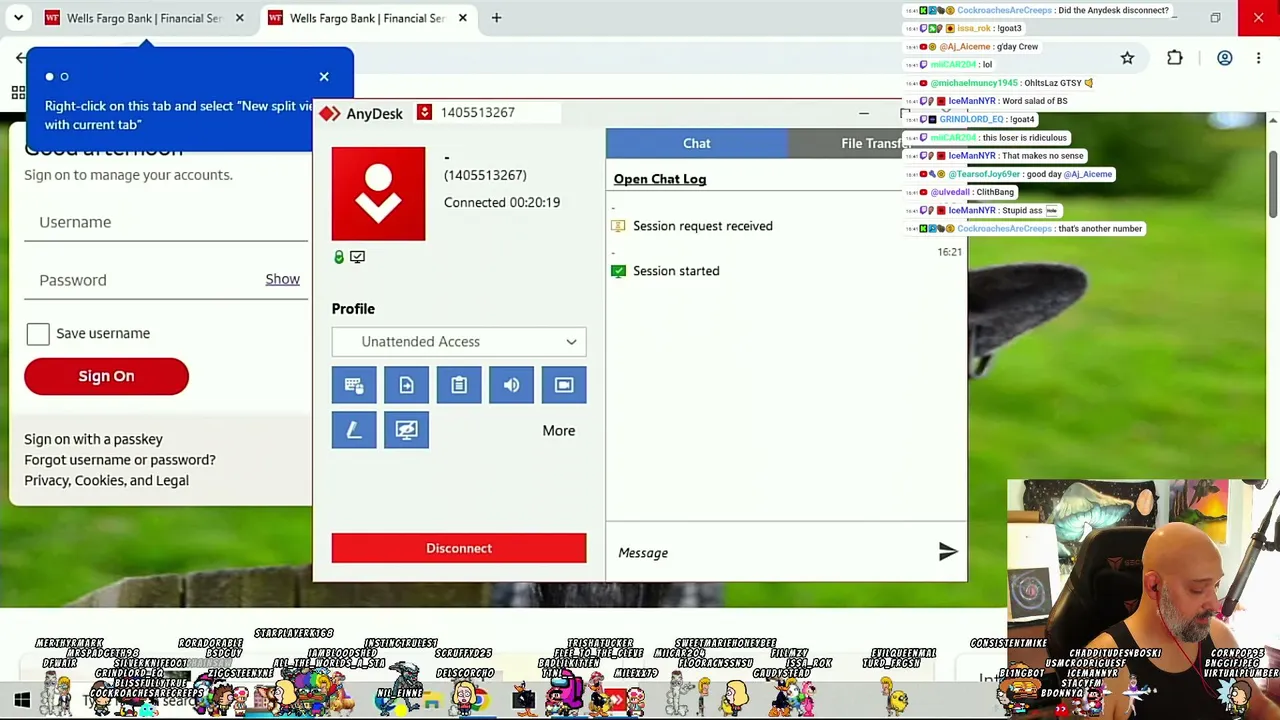Toggle sound transmission permission in AnyDesk
The width and height of the screenshot is (1280, 720).
[x=511, y=385]
